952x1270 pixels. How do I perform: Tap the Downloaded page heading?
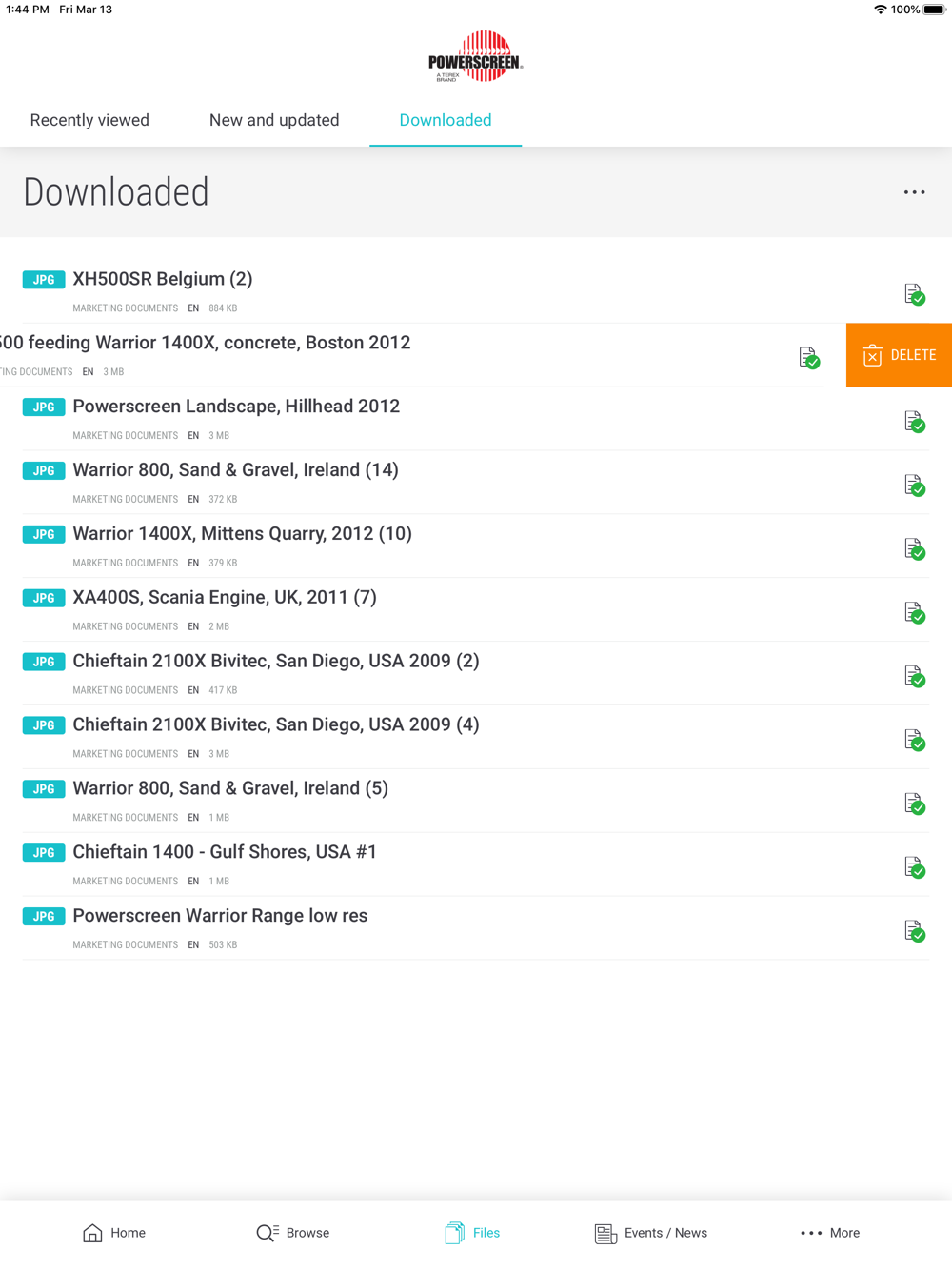point(116,192)
